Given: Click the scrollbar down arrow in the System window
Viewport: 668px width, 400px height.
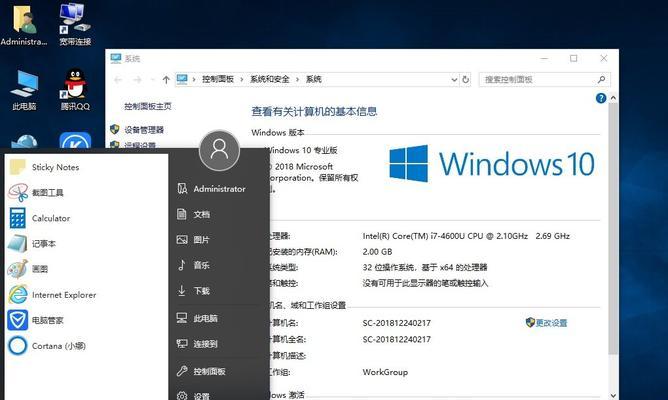Looking at the screenshot, I should pyautogui.click(x=613, y=395).
